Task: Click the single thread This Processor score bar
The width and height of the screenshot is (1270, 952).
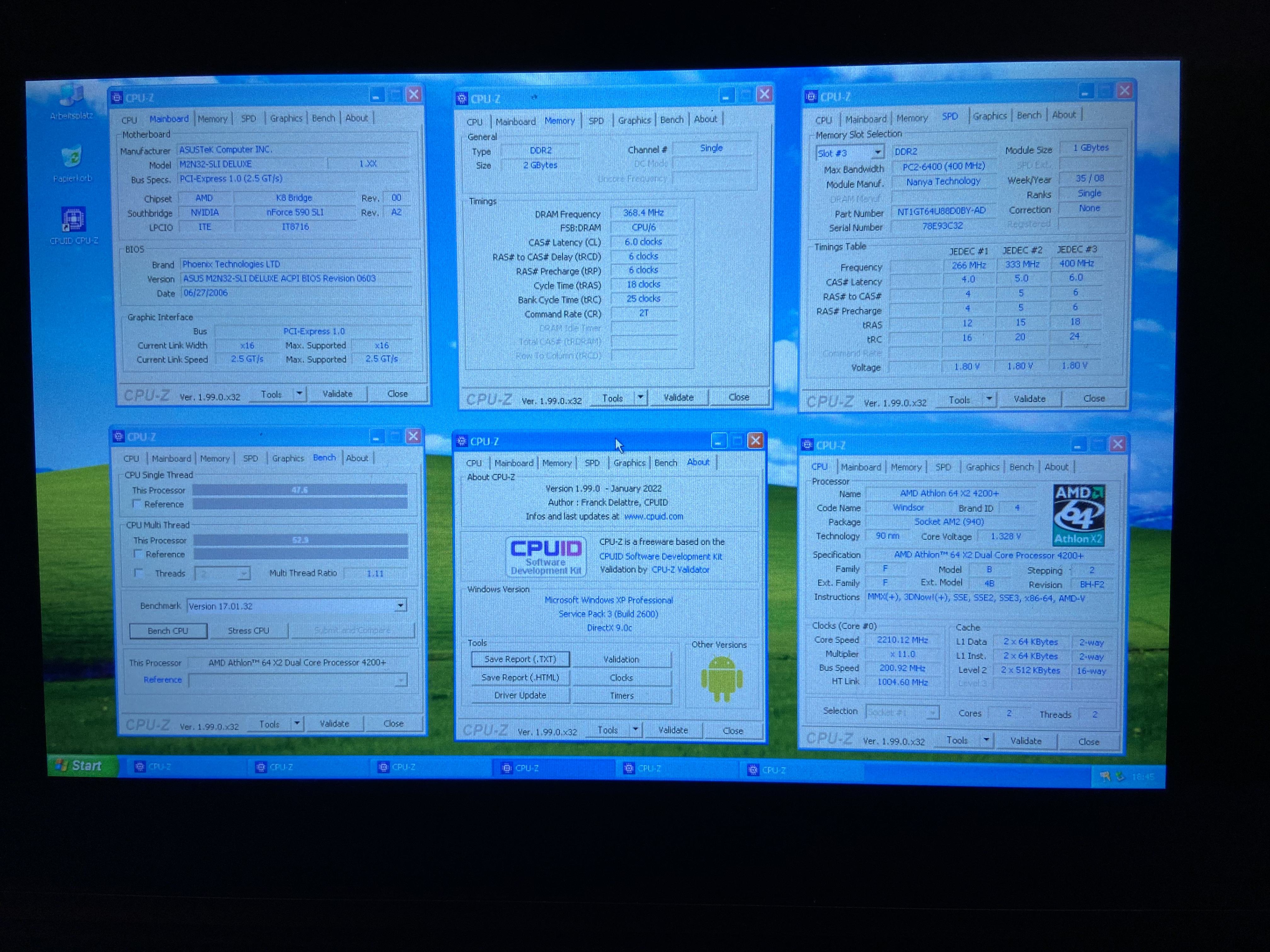Action: click(300, 490)
